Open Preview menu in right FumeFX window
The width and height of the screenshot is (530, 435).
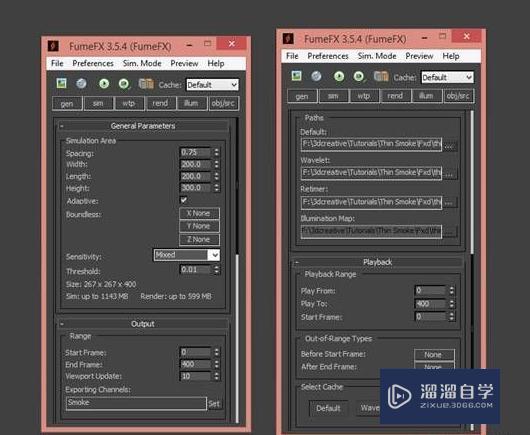(x=419, y=56)
